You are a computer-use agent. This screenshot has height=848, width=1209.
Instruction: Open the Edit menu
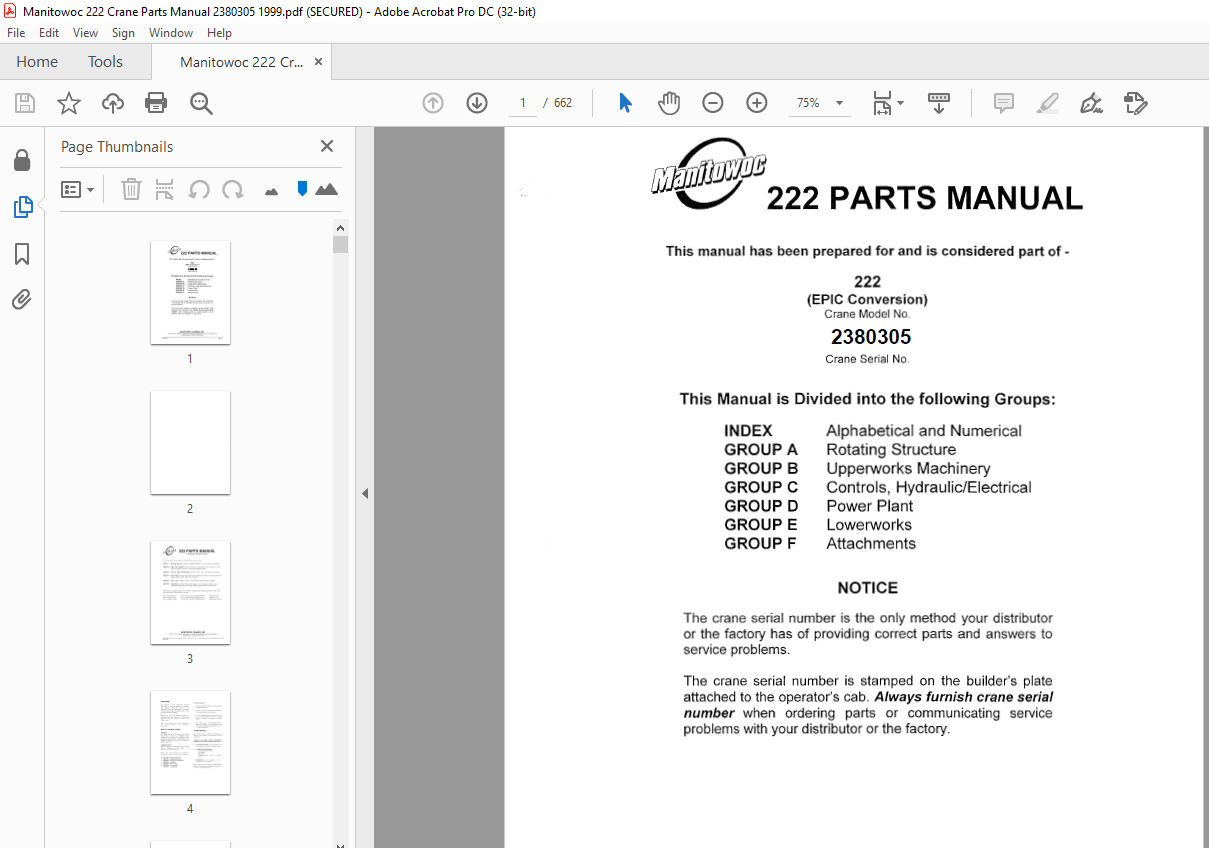pos(49,33)
